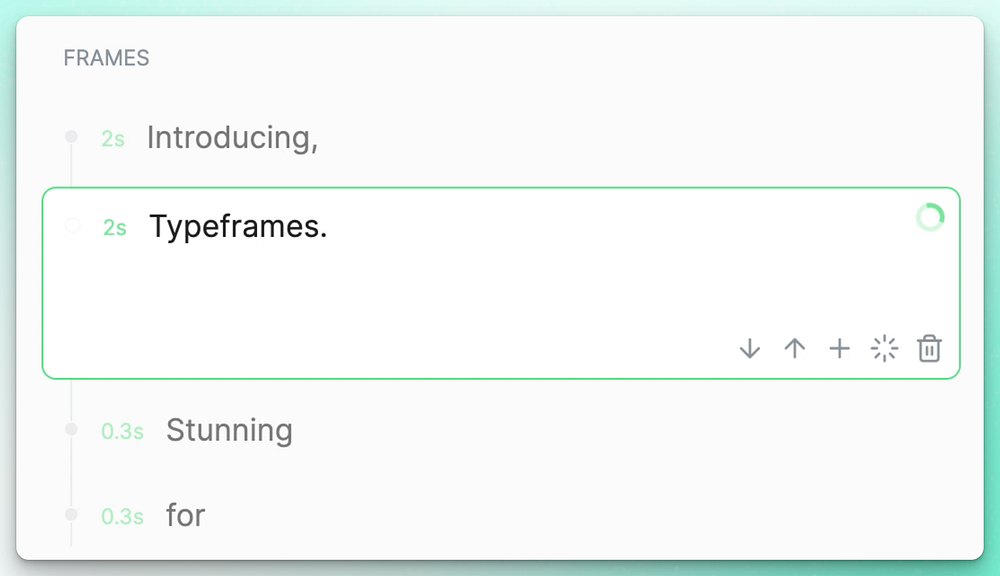Open the 2s duration of Introducing frame
The image size is (1000, 576).
[x=113, y=139]
